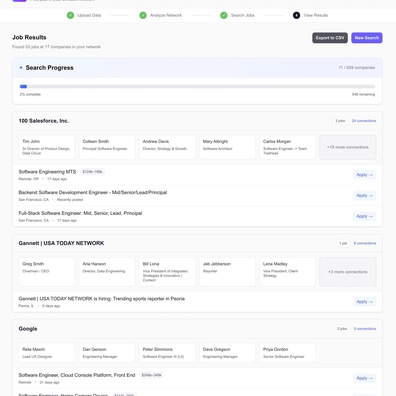Open Priya Gordon connection card
Image resolution: width=396 pixels, height=396 pixels.
tap(288, 353)
